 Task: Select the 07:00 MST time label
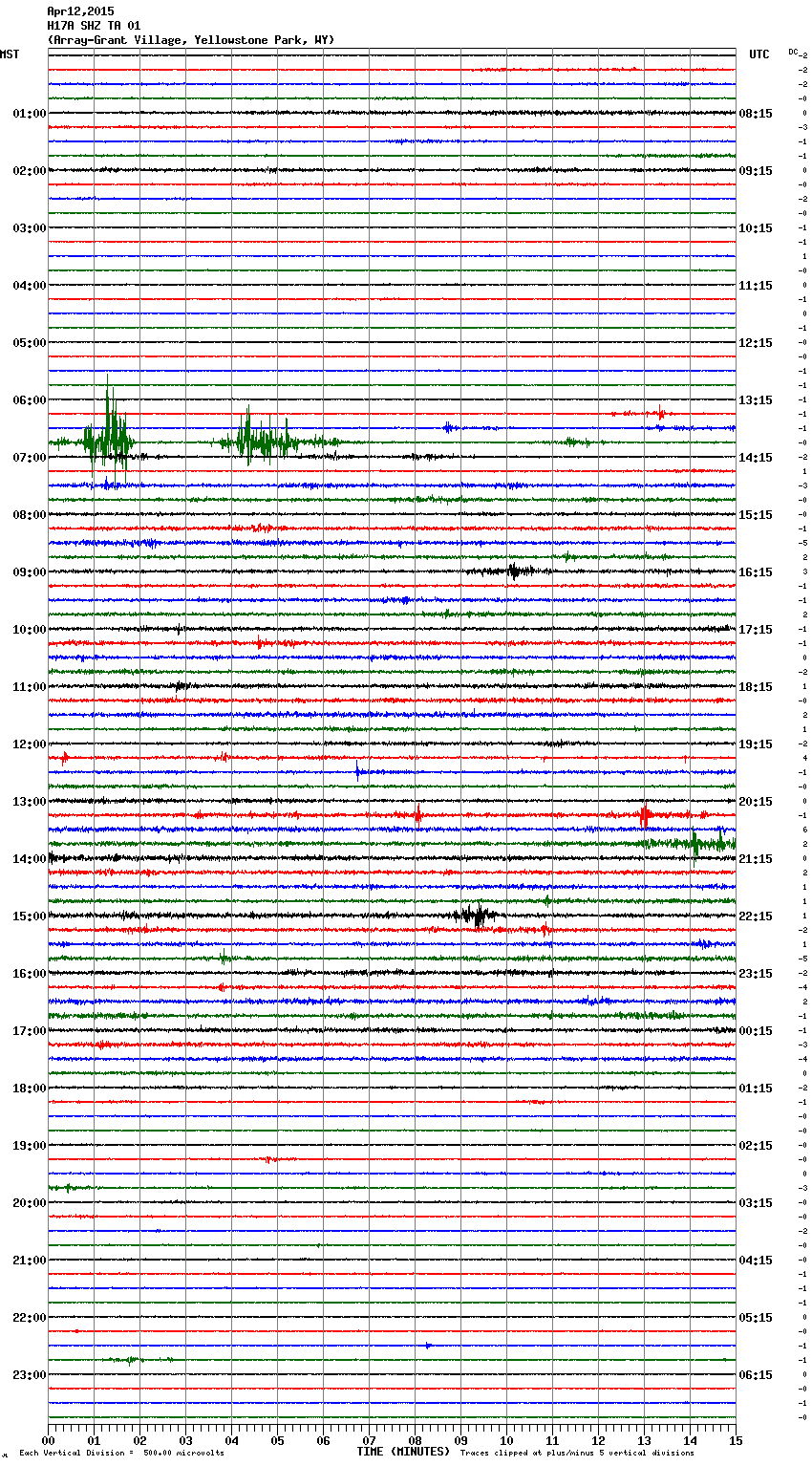coord(29,458)
